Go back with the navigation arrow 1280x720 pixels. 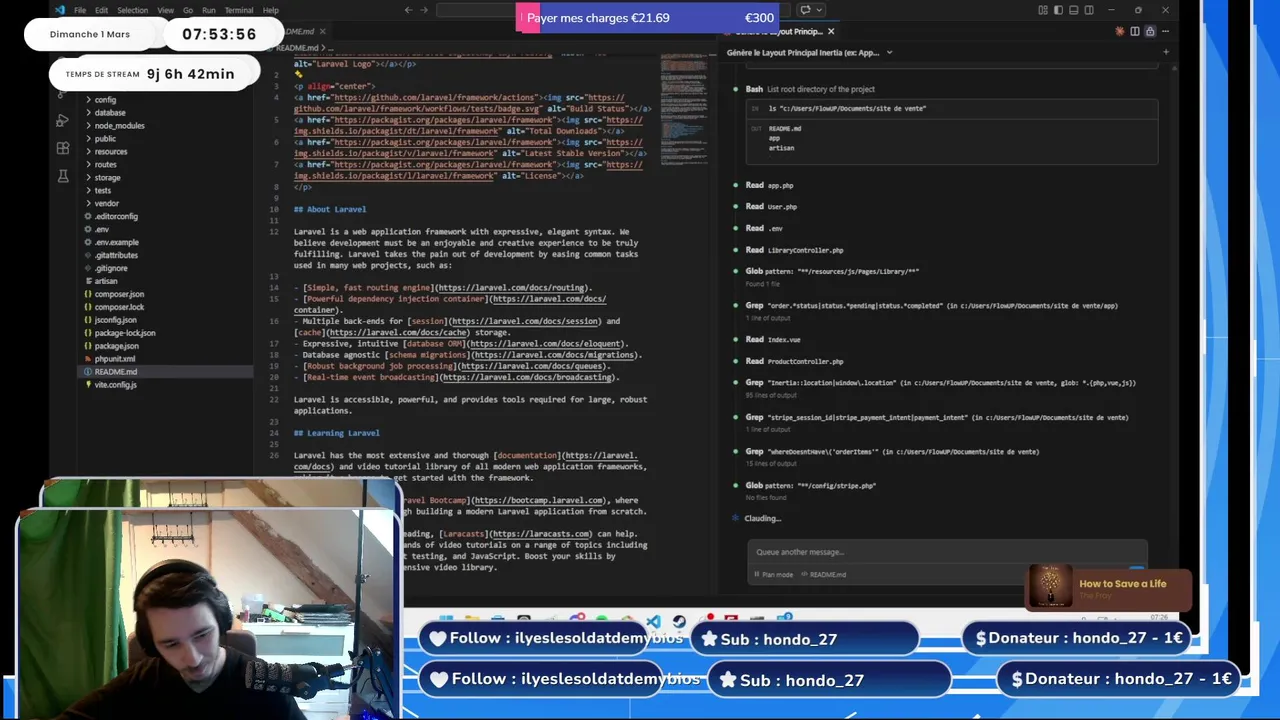pos(408,10)
